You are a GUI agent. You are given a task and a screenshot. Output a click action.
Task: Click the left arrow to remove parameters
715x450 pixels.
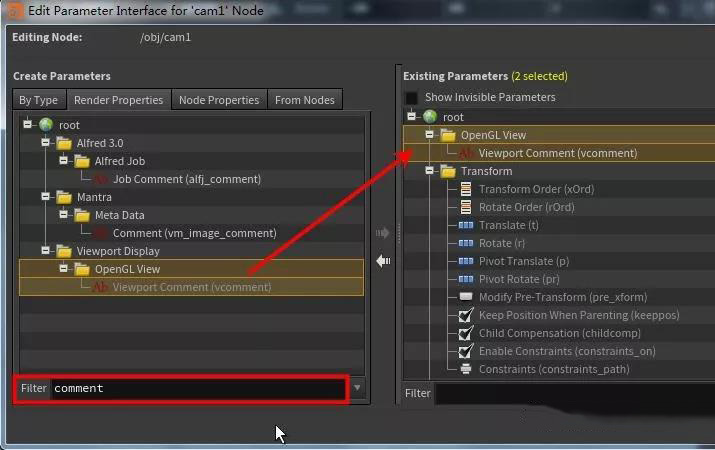383,261
